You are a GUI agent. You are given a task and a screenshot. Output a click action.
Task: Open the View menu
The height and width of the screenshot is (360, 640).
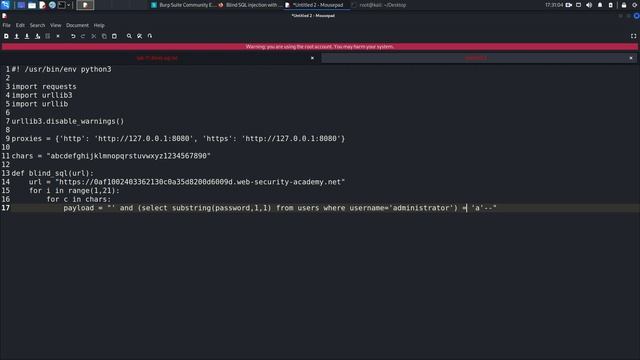click(56, 25)
